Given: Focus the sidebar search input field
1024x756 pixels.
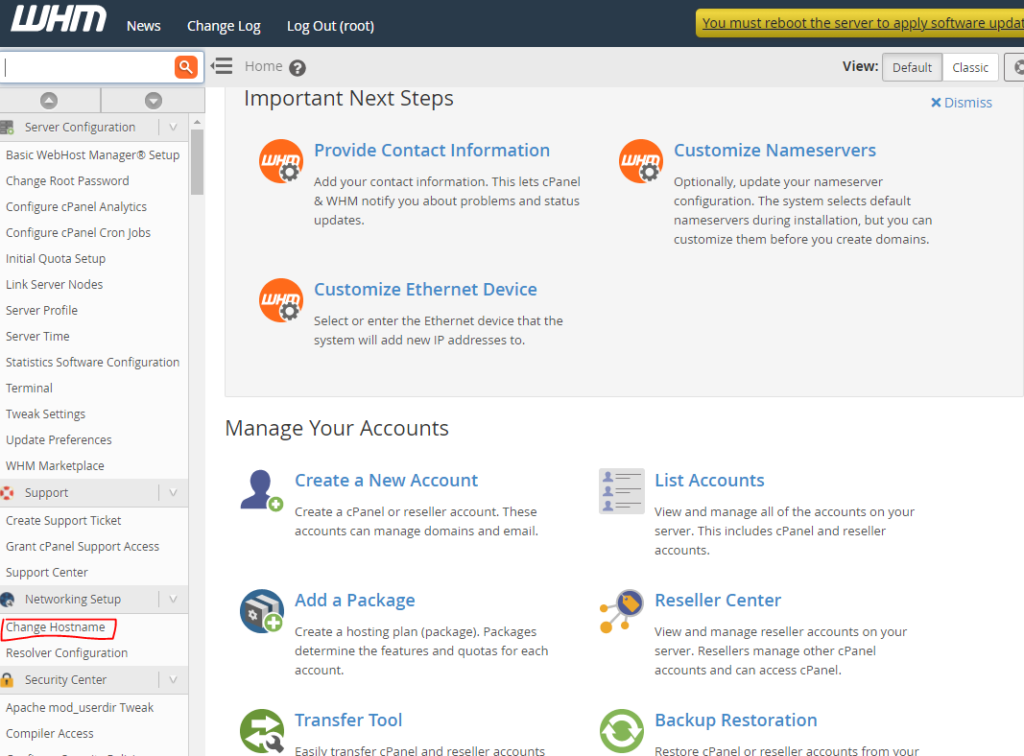Looking at the screenshot, I should (x=87, y=67).
